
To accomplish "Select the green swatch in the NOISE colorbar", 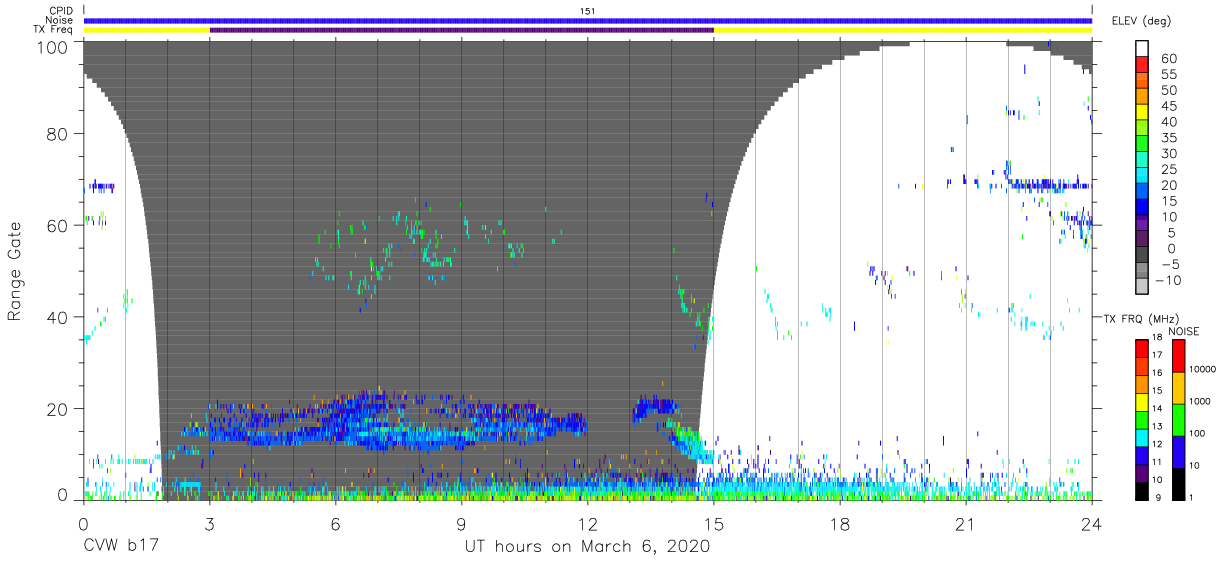I will [1179, 420].
